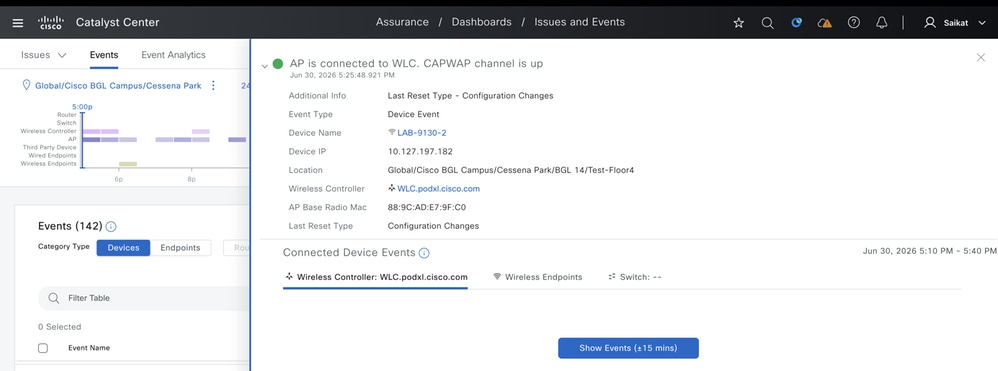Viewport: 998px width, 371px height.
Task: Click the 0 Selected text
Action: (59, 326)
